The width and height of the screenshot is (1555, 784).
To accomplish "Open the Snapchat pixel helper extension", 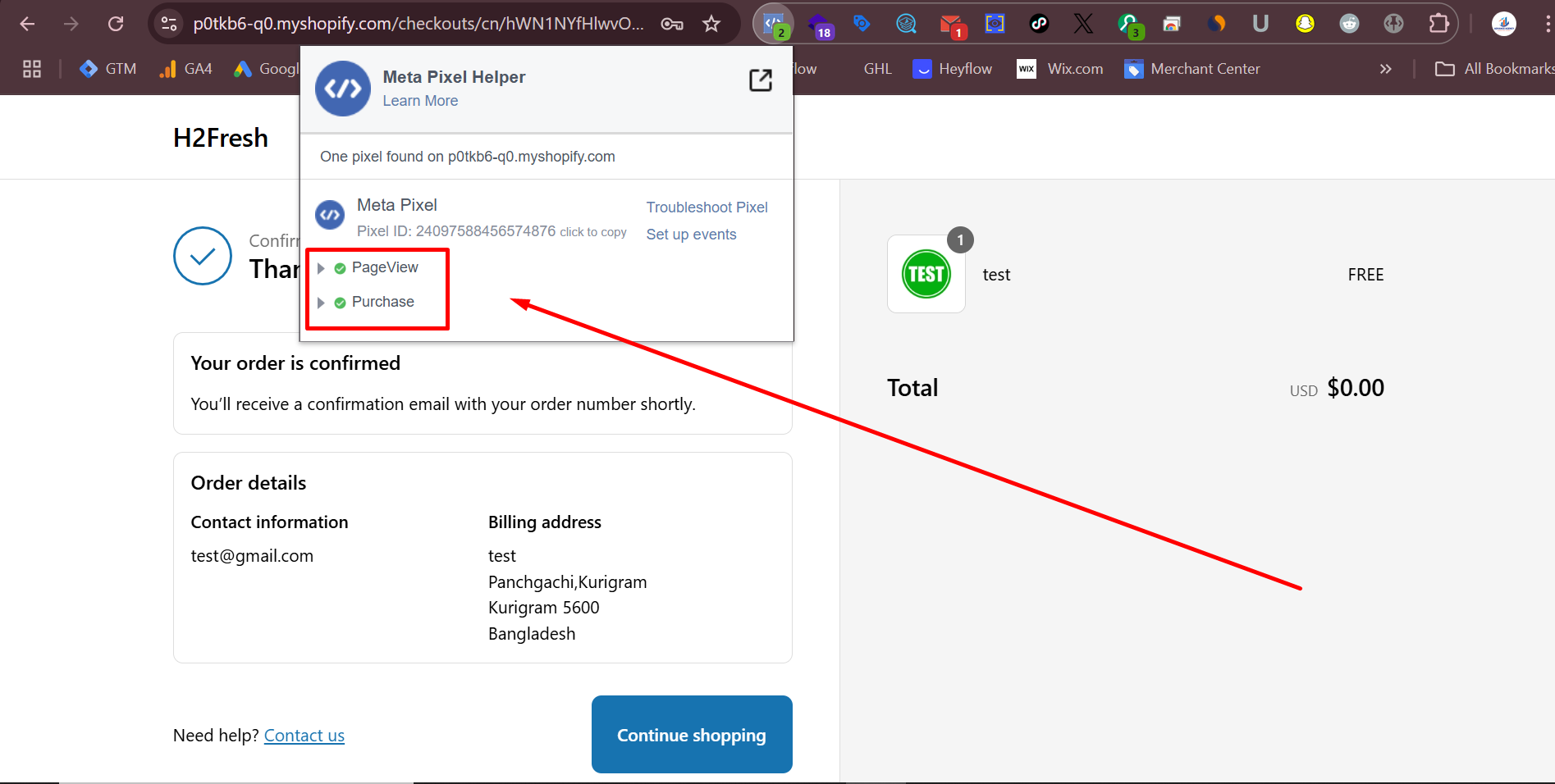I will coord(1305,24).
